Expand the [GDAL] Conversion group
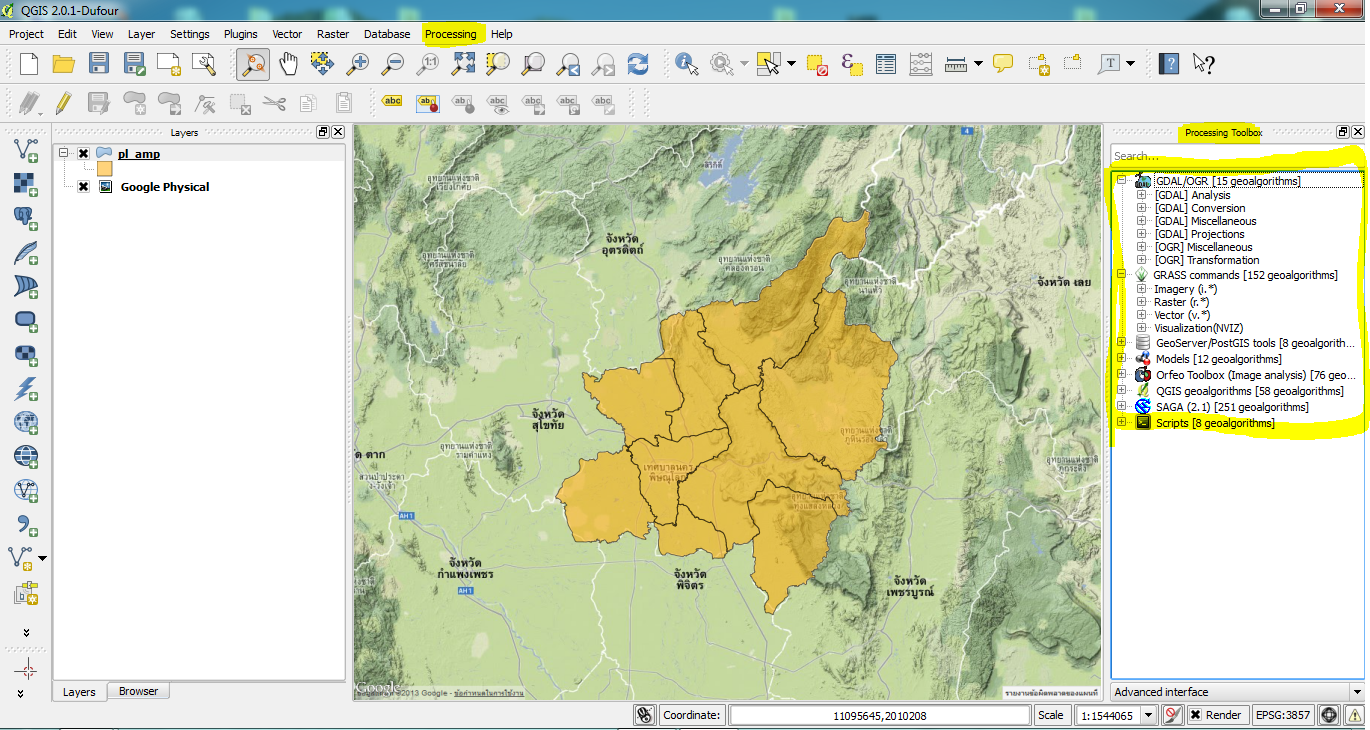The width and height of the screenshot is (1370, 730). click(x=1142, y=208)
